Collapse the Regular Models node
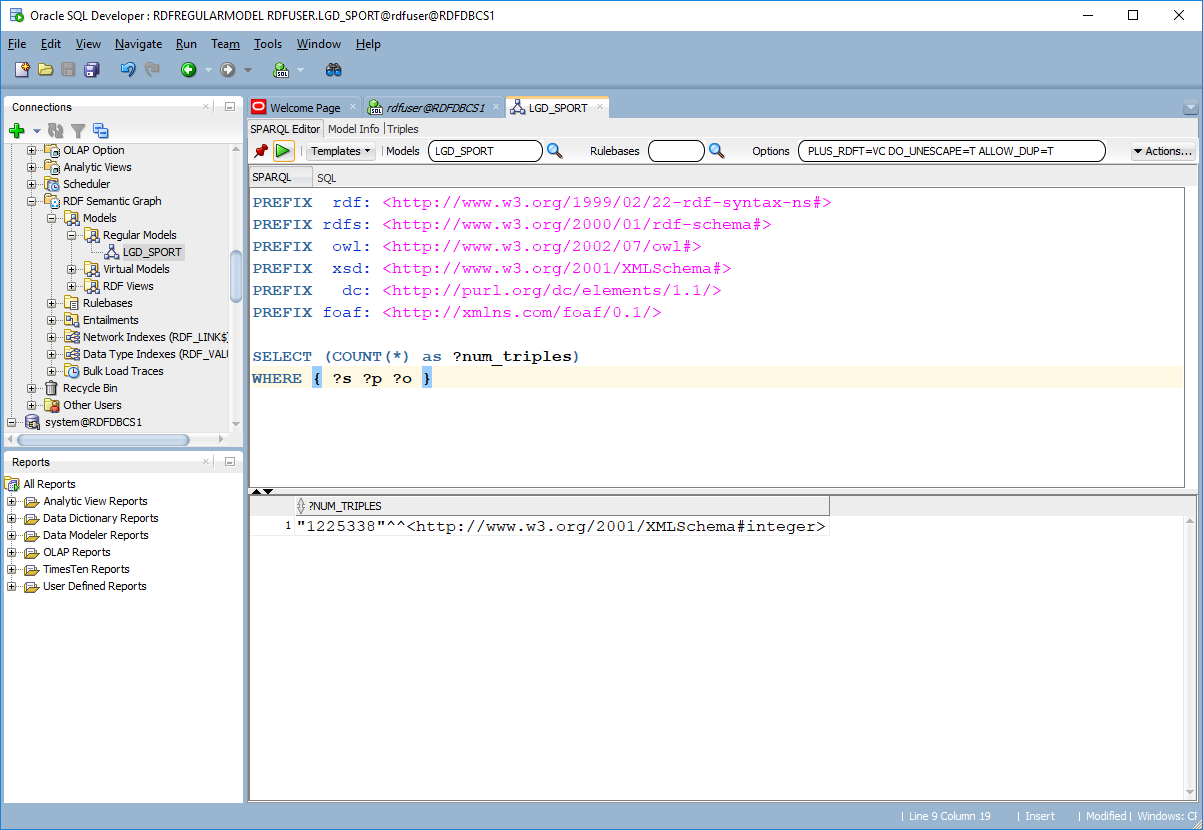 (72, 235)
